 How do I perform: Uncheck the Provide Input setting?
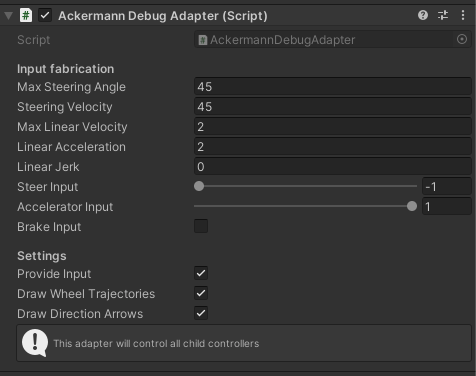coord(201,273)
